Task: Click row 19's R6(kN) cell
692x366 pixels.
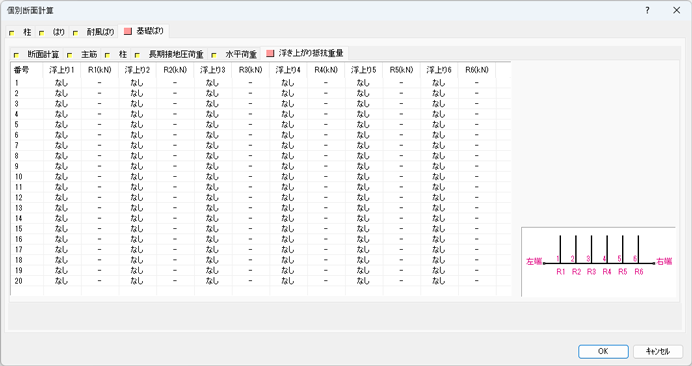Action: click(477, 270)
